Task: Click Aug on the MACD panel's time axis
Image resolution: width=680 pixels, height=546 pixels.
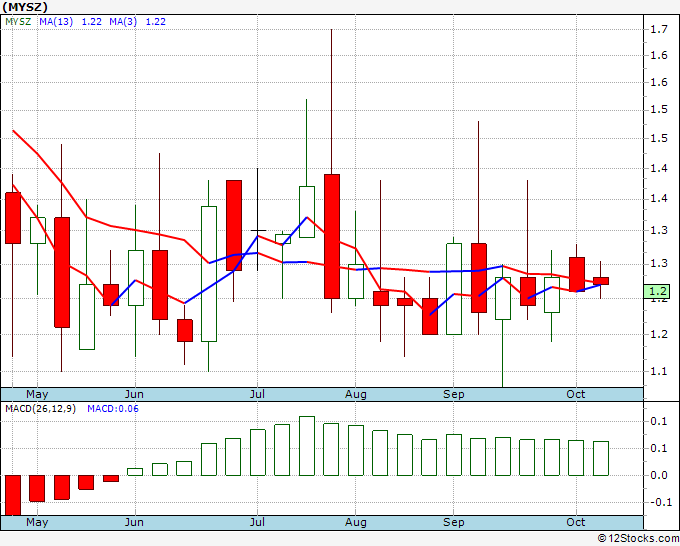Action: click(x=356, y=523)
